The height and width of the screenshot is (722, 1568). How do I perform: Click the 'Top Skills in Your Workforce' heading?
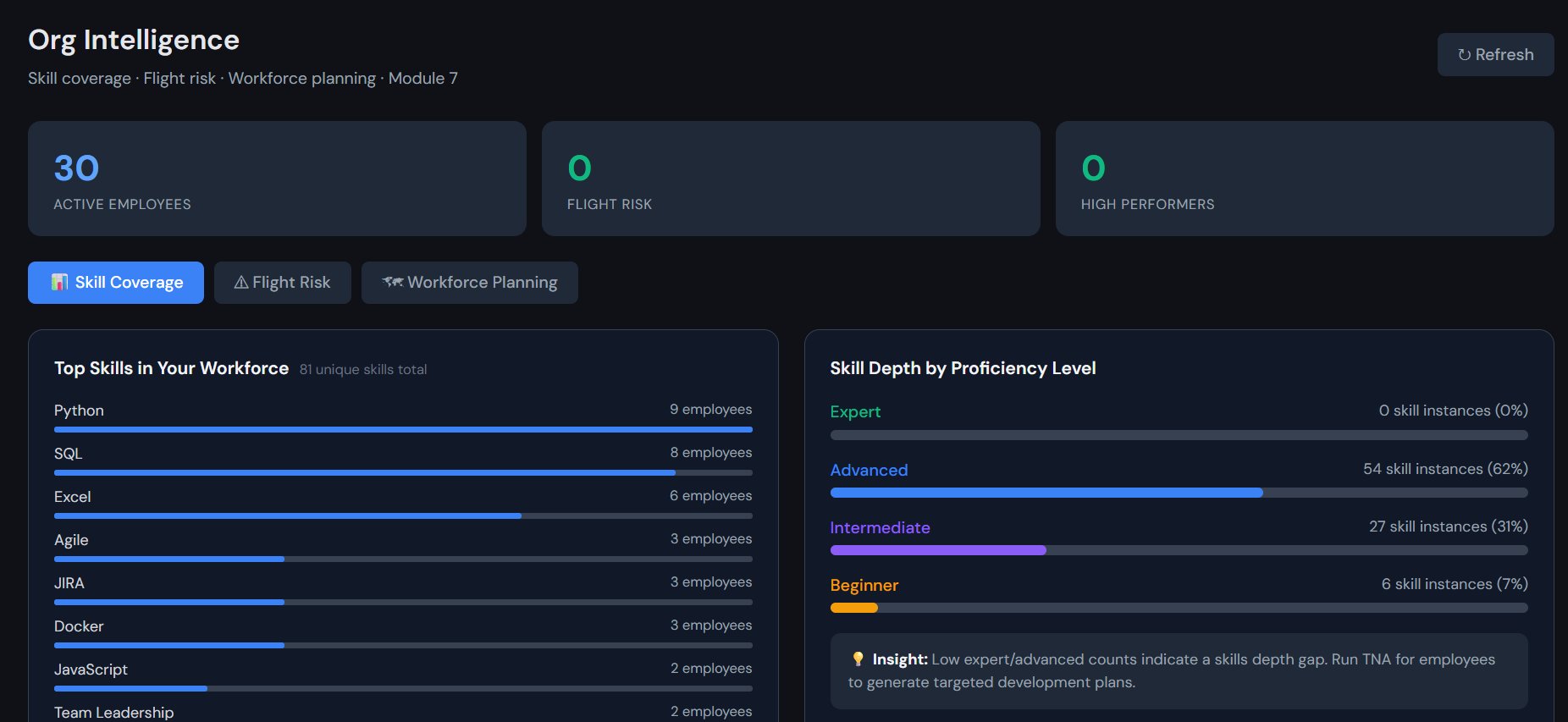171,368
